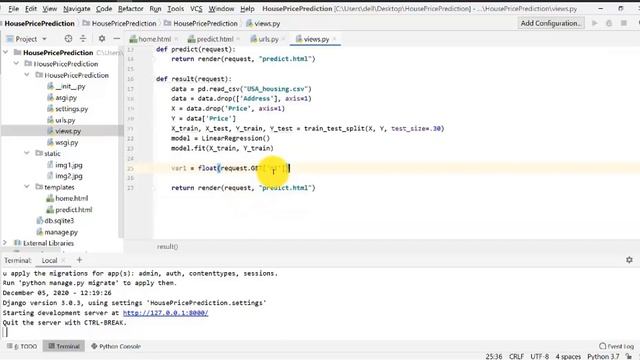
Task: Open the Edit menu
Action: (x=31, y=9)
